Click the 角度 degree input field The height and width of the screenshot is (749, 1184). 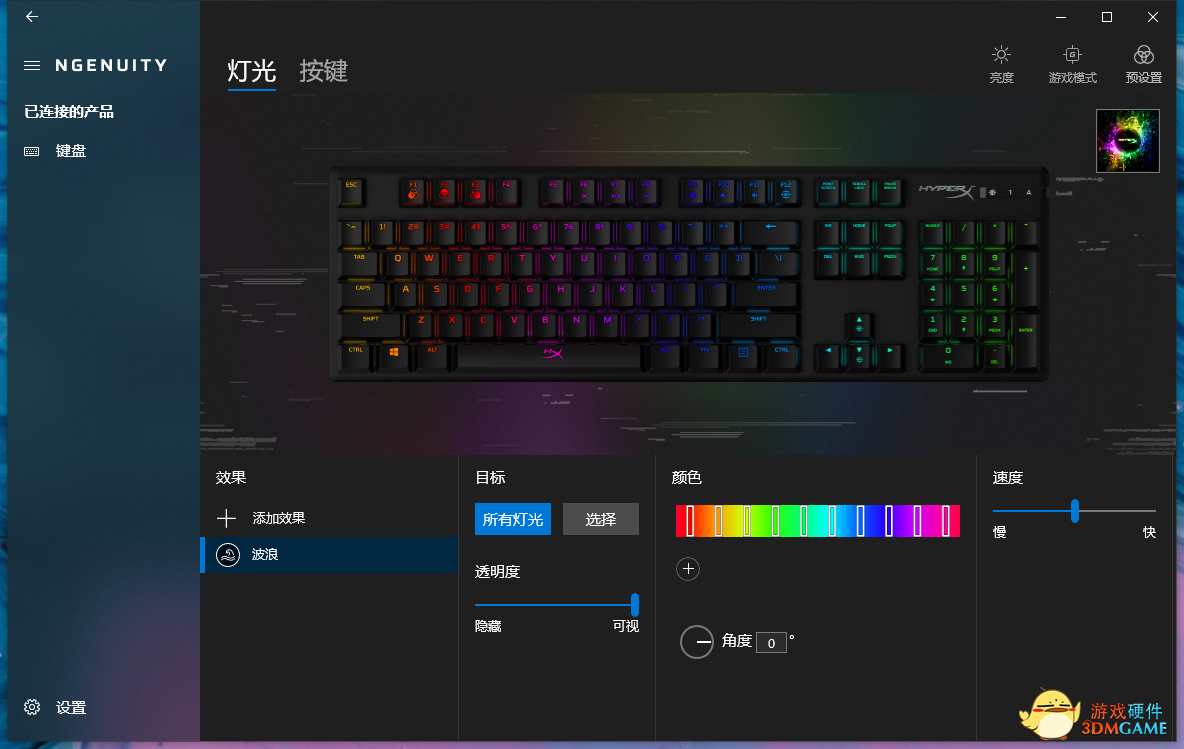pyautogui.click(x=771, y=643)
